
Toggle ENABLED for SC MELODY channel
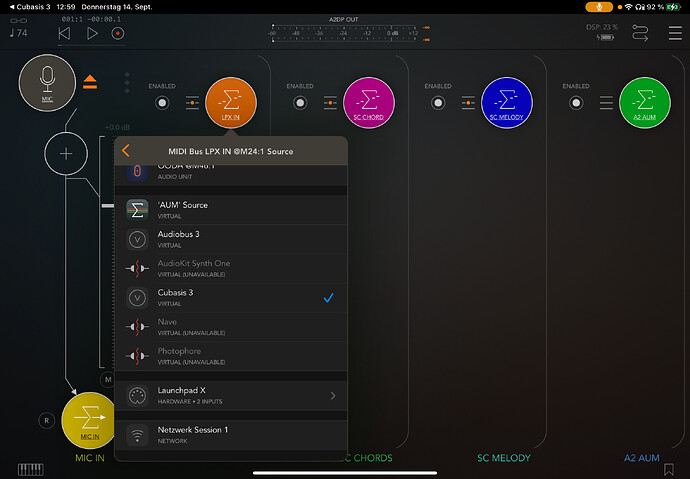[438, 103]
